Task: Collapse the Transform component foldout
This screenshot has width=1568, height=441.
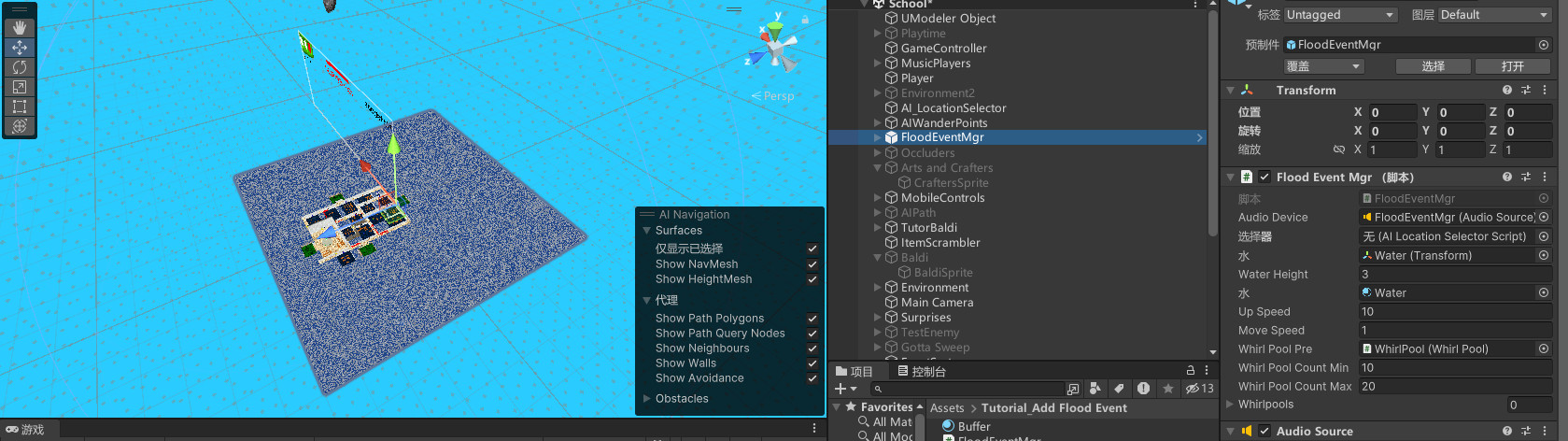Action: point(1231,91)
